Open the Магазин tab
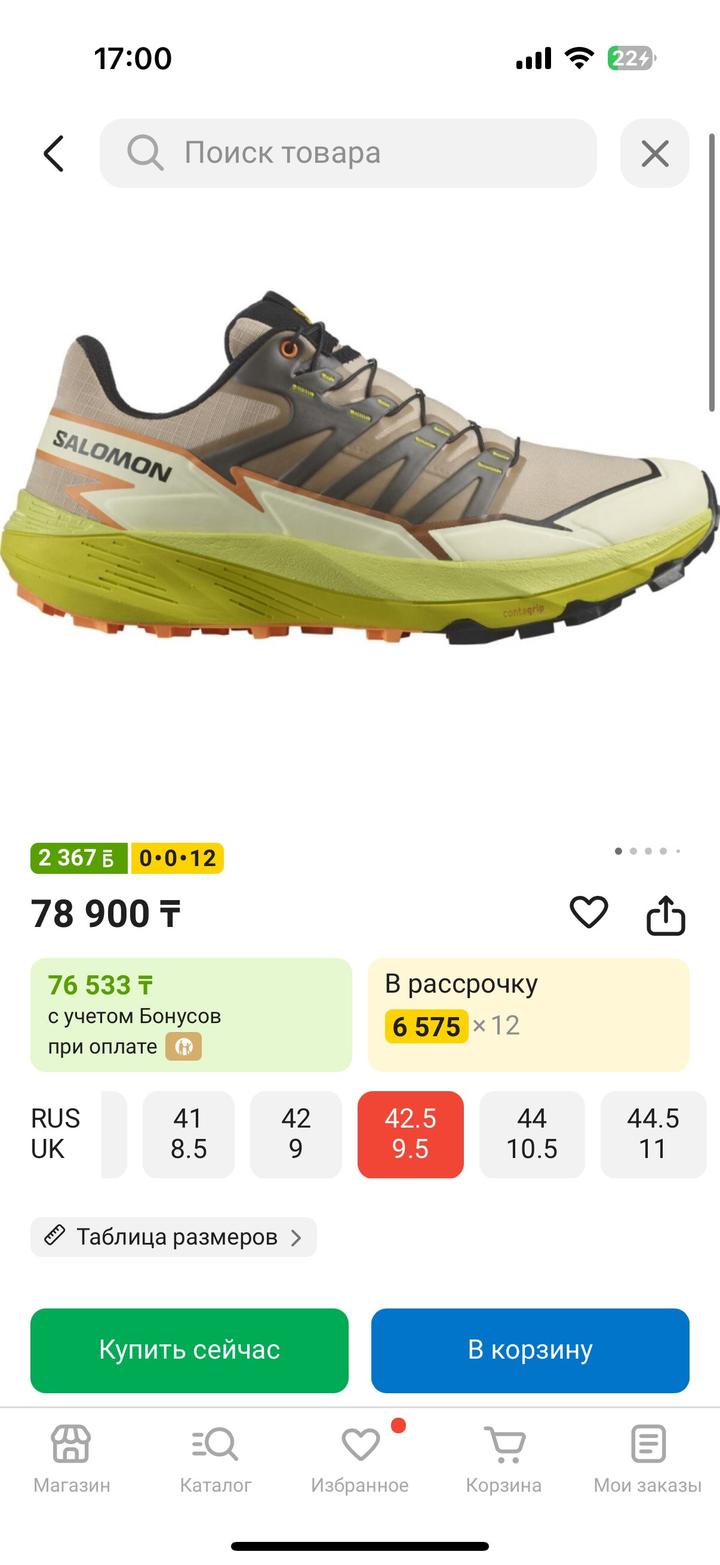720x1565 pixels. 71,1460
